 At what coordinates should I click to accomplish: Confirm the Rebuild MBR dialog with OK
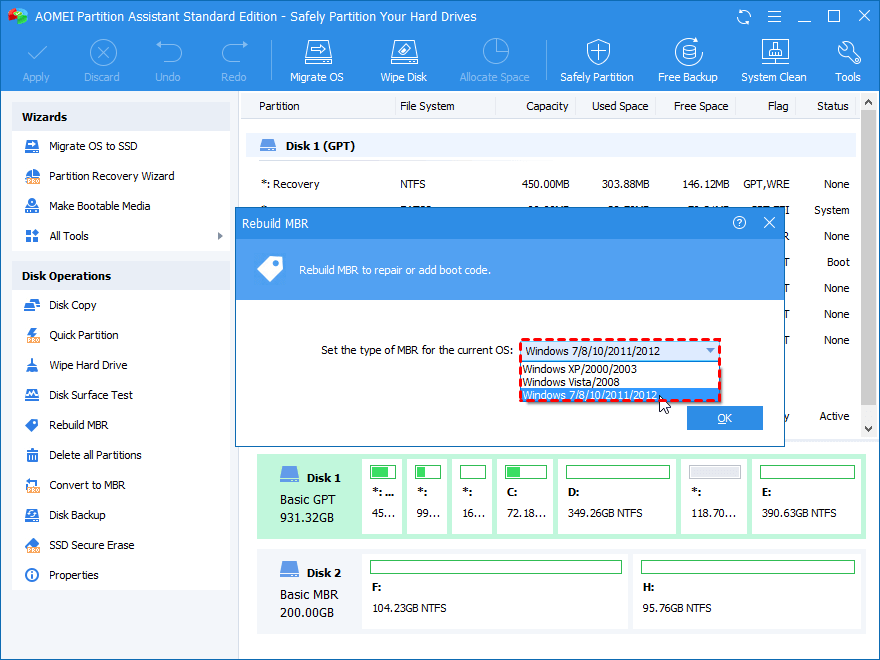coord(725,418)
